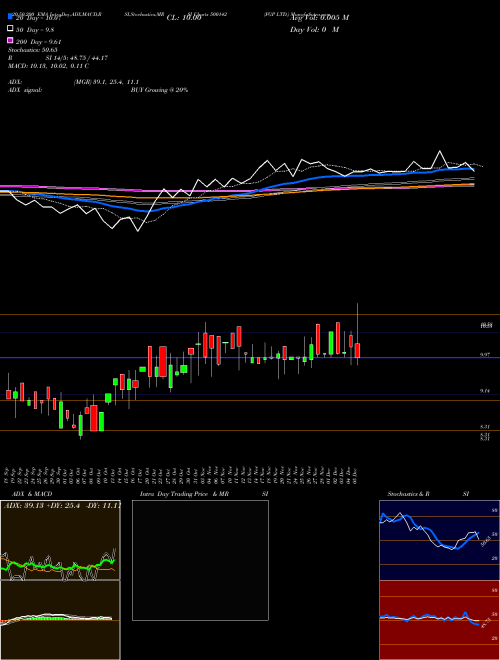500x660 pixels.
Task: Click the magenta 200 Day legend swatch
Action: click(x=10, y=41)
